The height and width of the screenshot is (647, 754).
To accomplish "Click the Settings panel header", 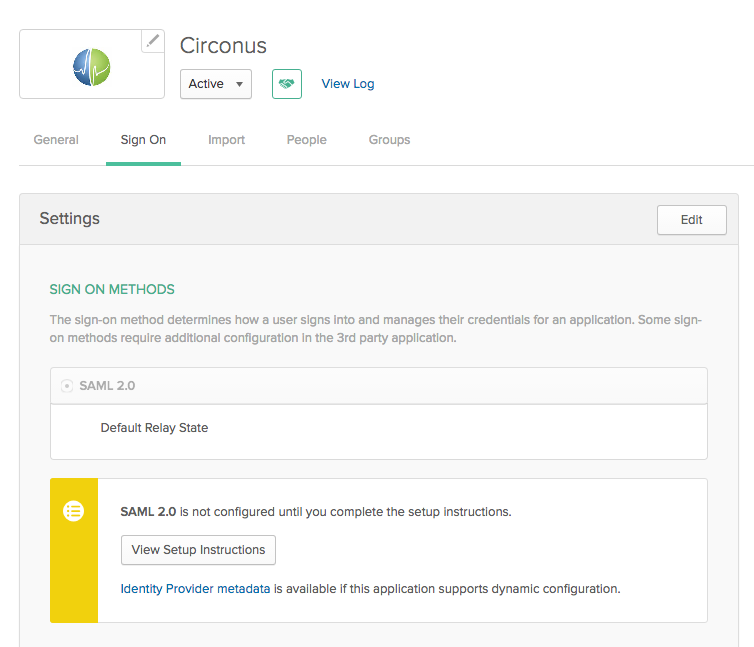I will click(70, 219).
